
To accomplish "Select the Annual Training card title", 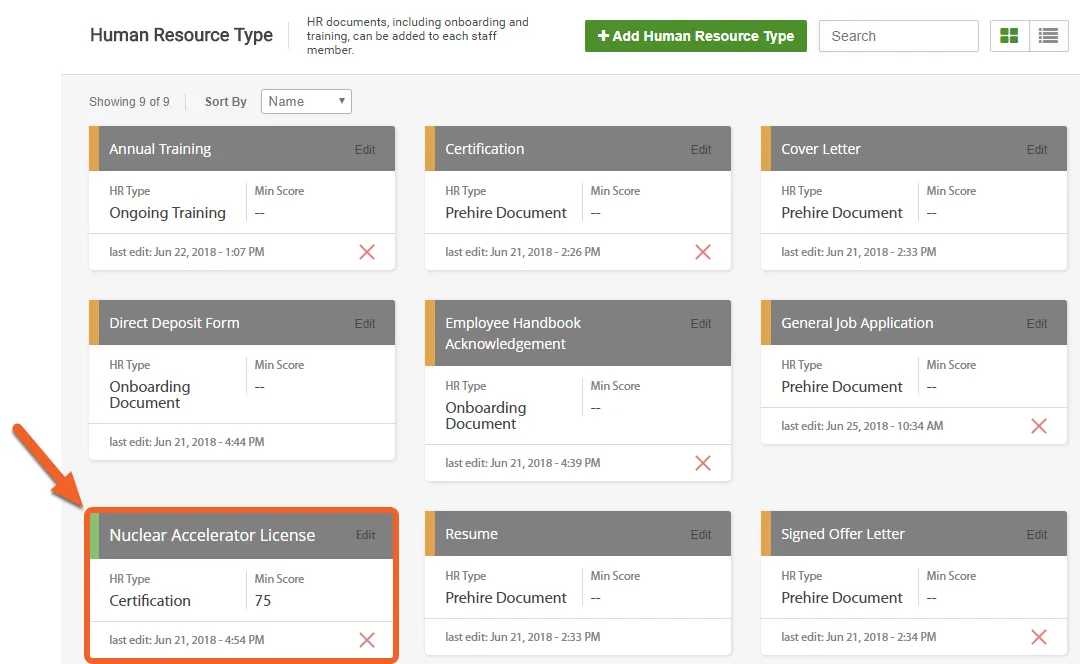I will coord(160,149).
